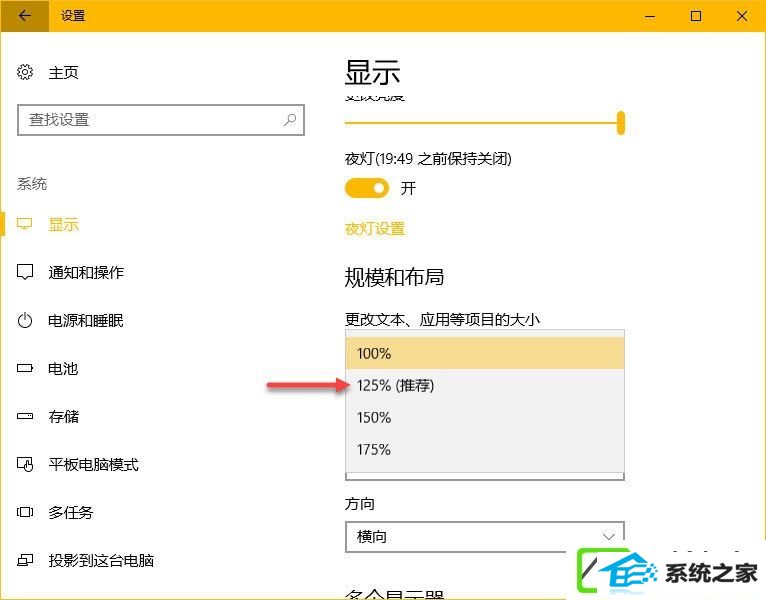Close the Settings window

coord(742,16)
